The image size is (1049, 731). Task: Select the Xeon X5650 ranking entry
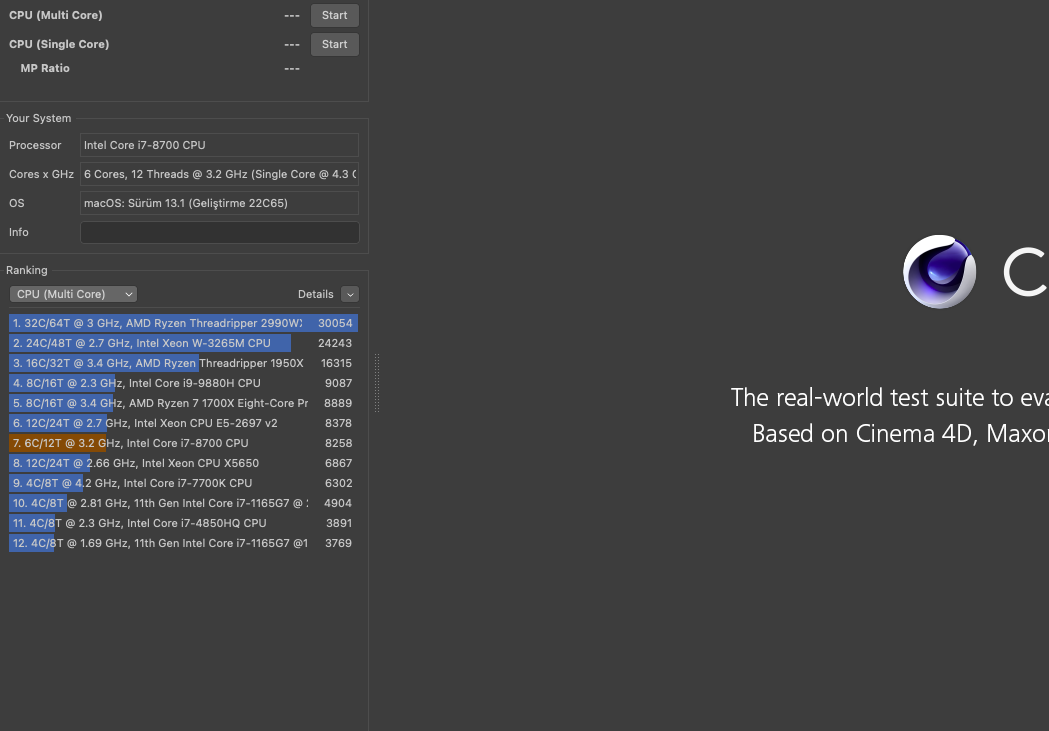(x=183, y=463)
